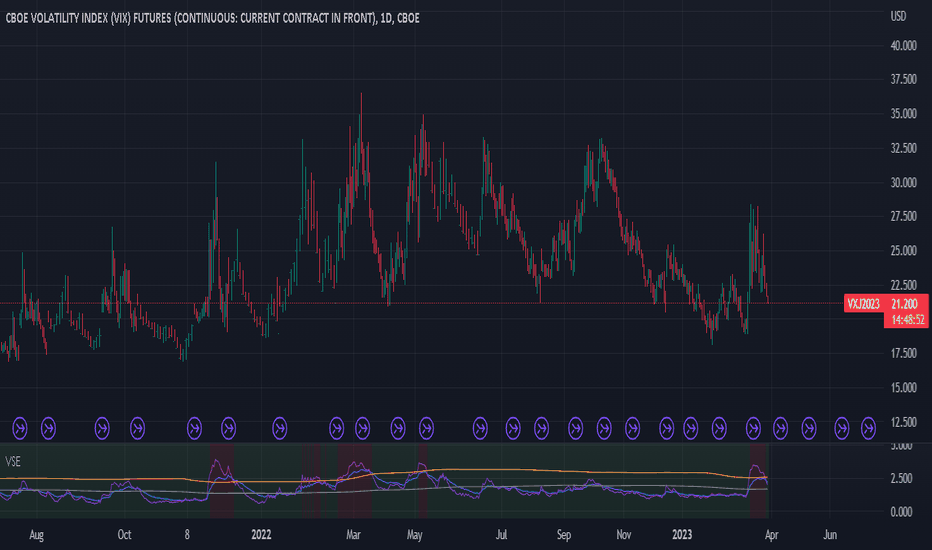
Task: Click the 12.500 price axis label
Action: (x=903, y=422)
